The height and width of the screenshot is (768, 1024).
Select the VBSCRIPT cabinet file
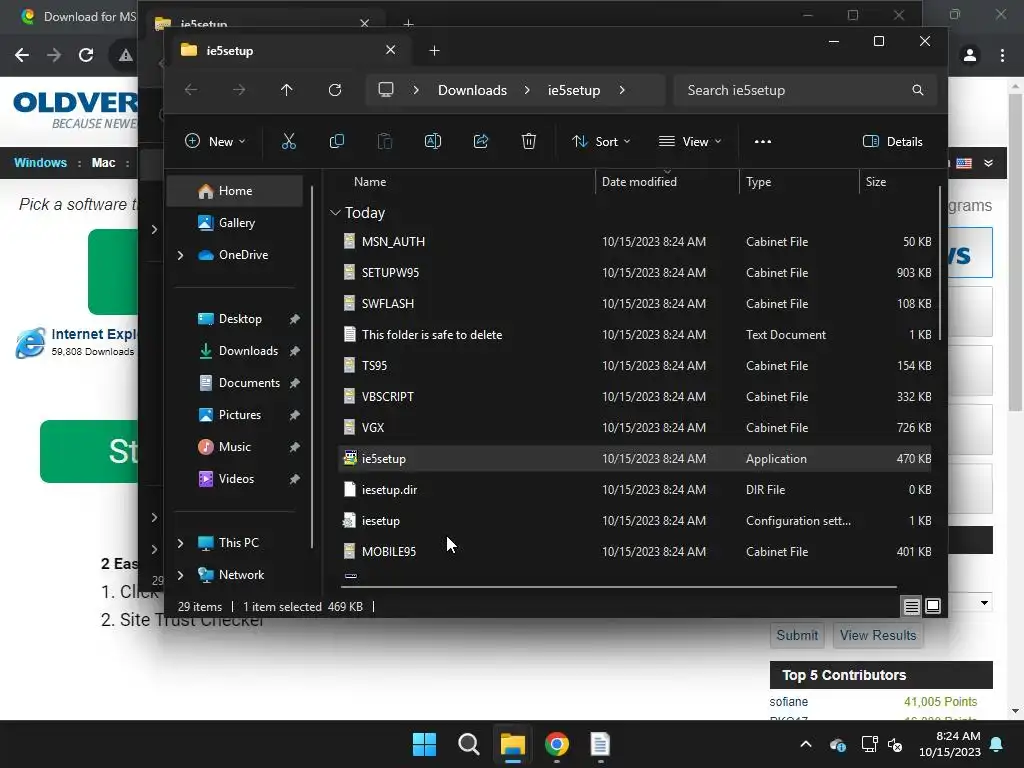pyautogui.click(x=635, y=396)
